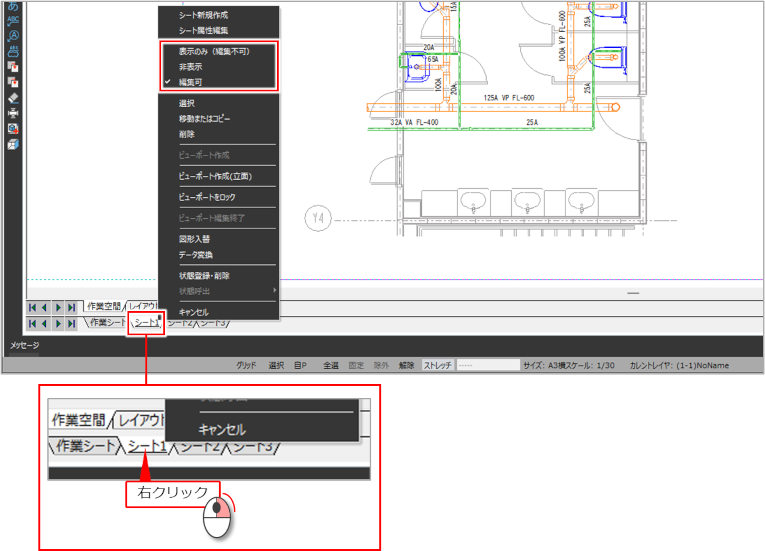Set sheet to 非表示 in menu
The width and height of the screenshot is (765, 551).
(190, 66)
